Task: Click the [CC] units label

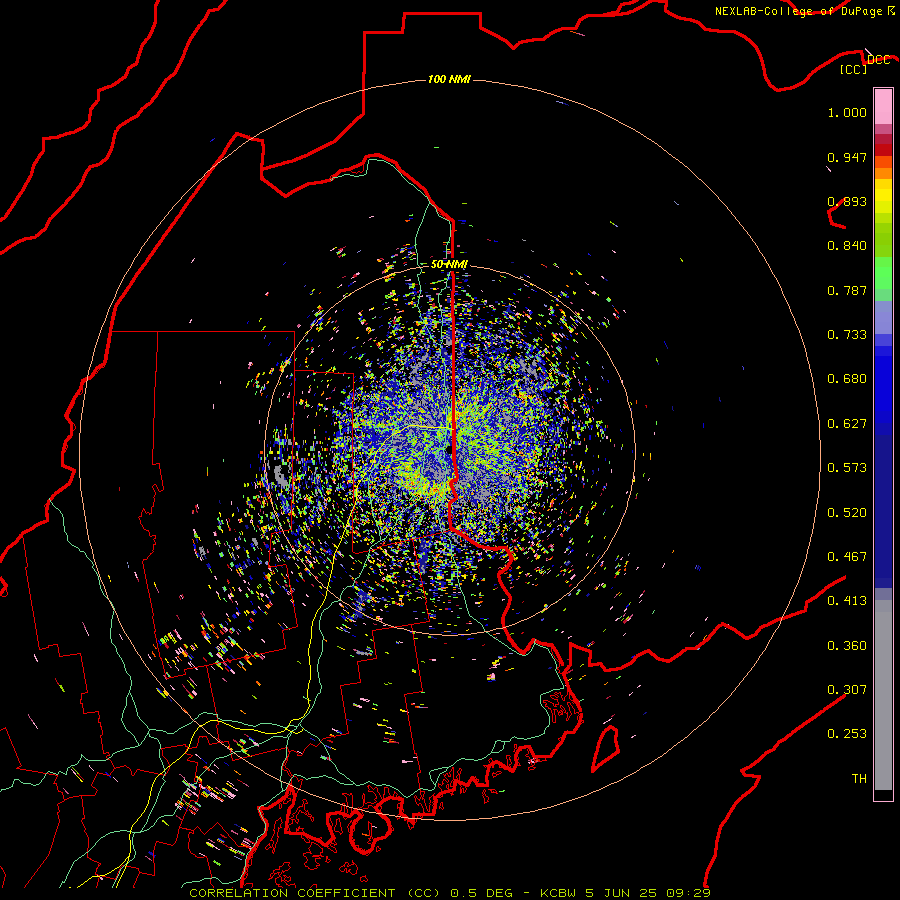Action: coord(854,69)
